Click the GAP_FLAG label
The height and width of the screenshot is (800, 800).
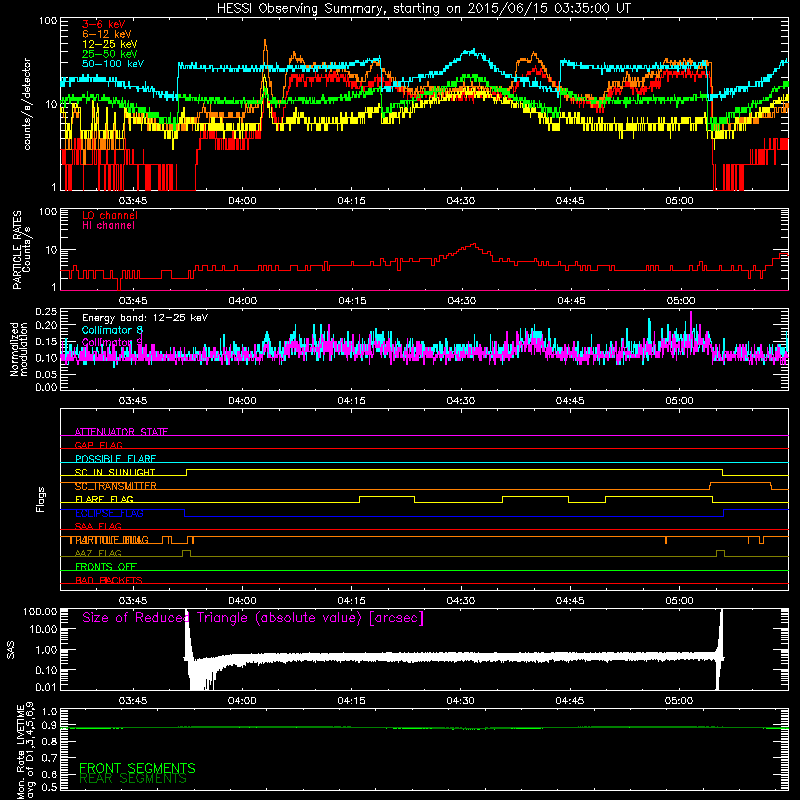(x=98, y=445)
